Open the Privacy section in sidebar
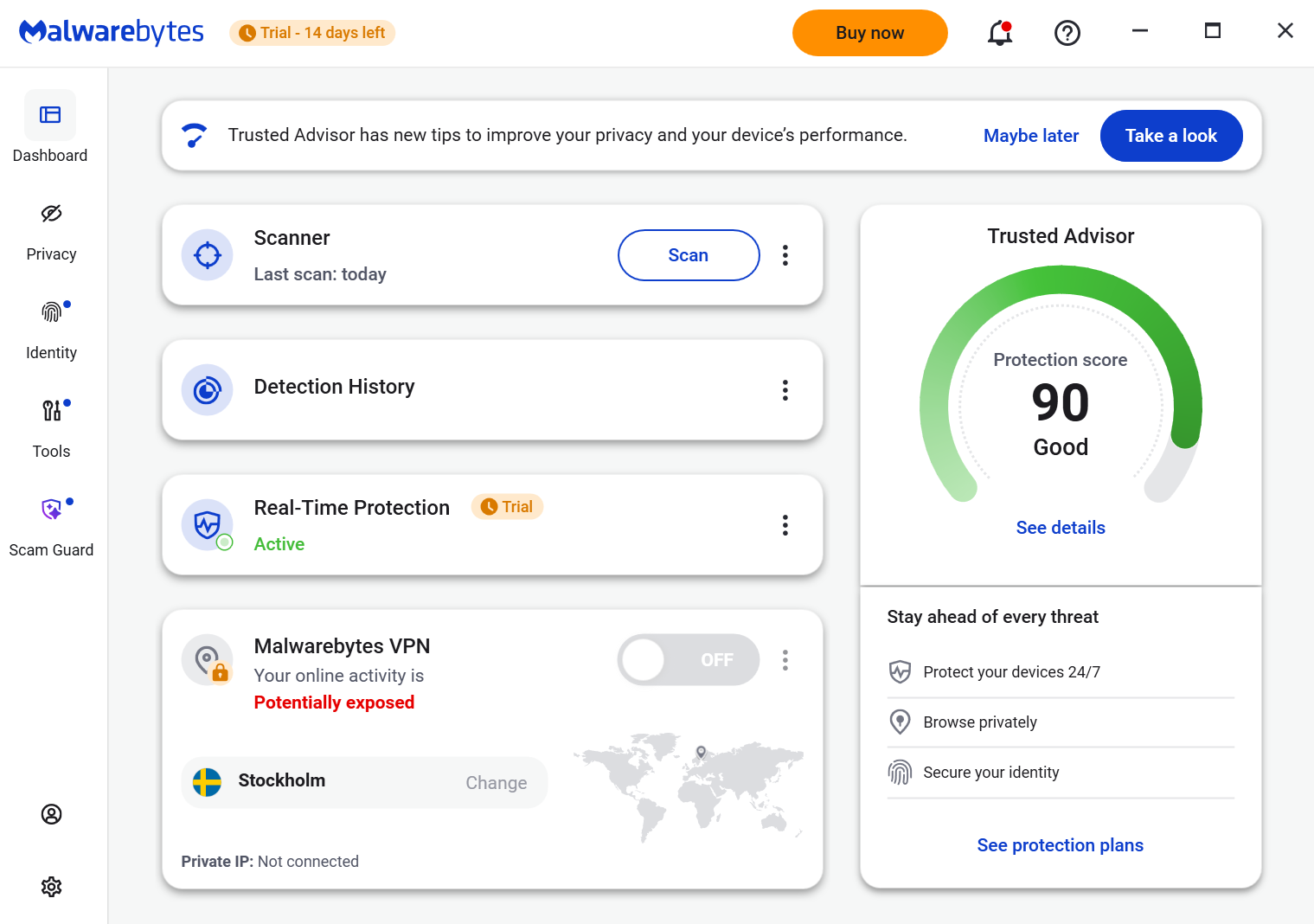This screenshot has width=1314, height=924. point(51,232)
